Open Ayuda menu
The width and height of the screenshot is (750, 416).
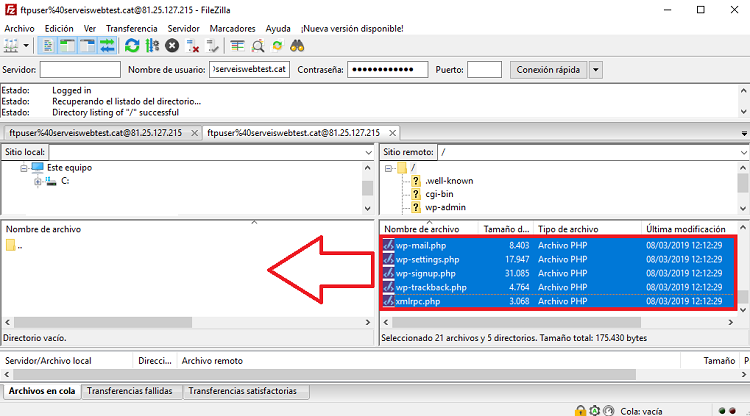click(278, 29)
